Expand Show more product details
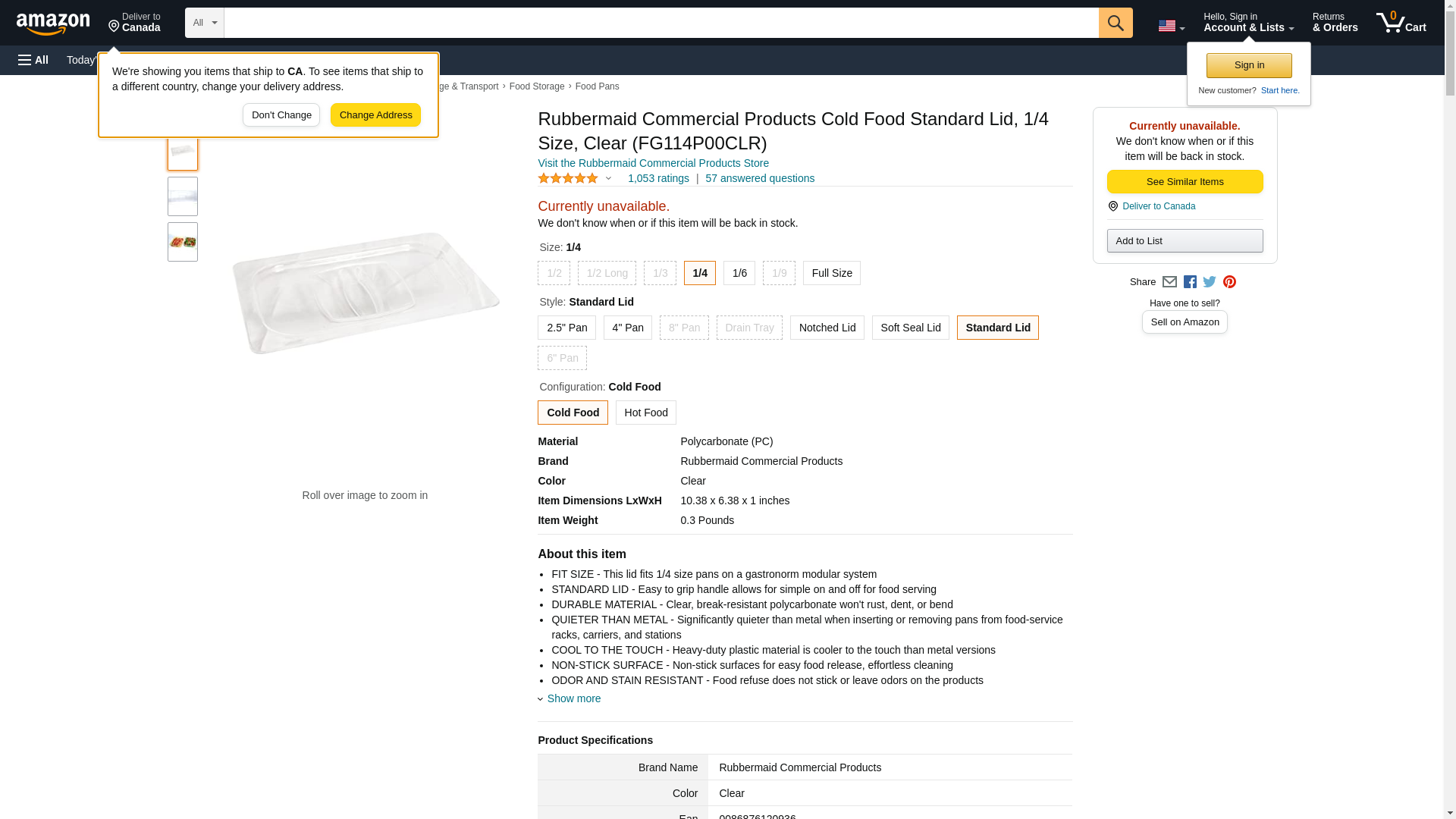Viewport: 1456px width, 819px height. pos(573,698)
